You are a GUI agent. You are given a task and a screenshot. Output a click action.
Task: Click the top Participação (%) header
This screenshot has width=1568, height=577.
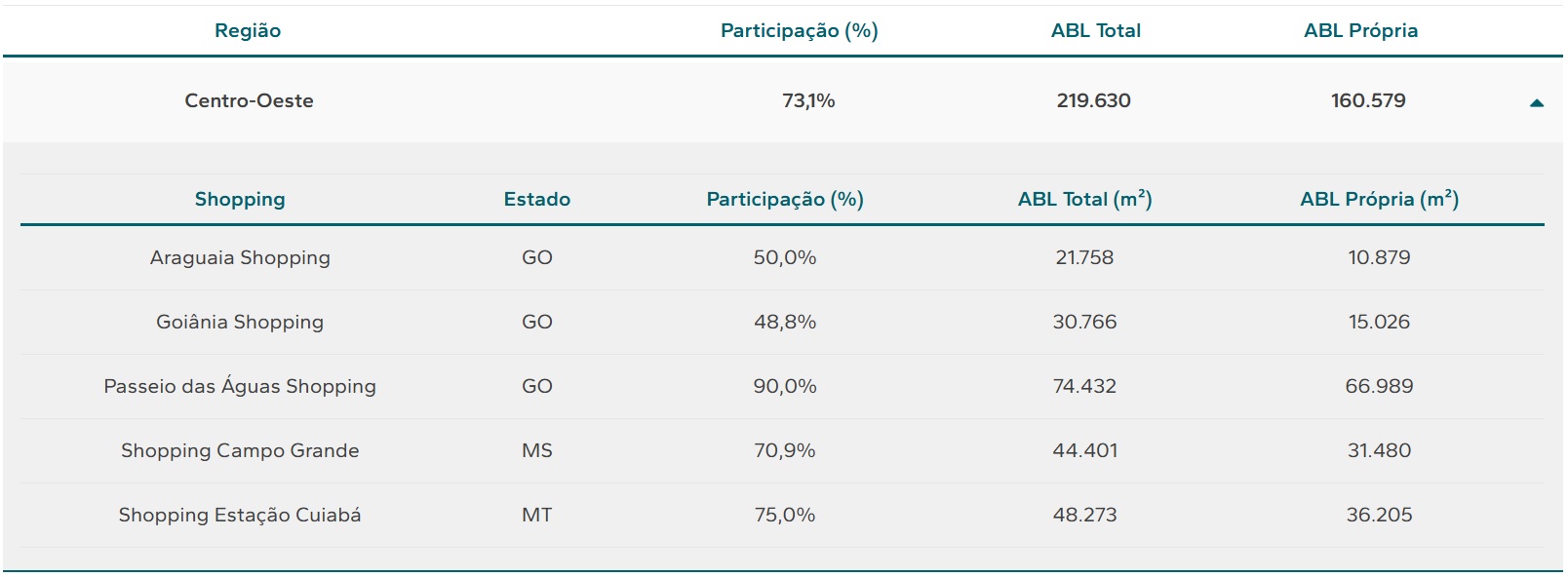pyautogui.click(x=799, y=30)
